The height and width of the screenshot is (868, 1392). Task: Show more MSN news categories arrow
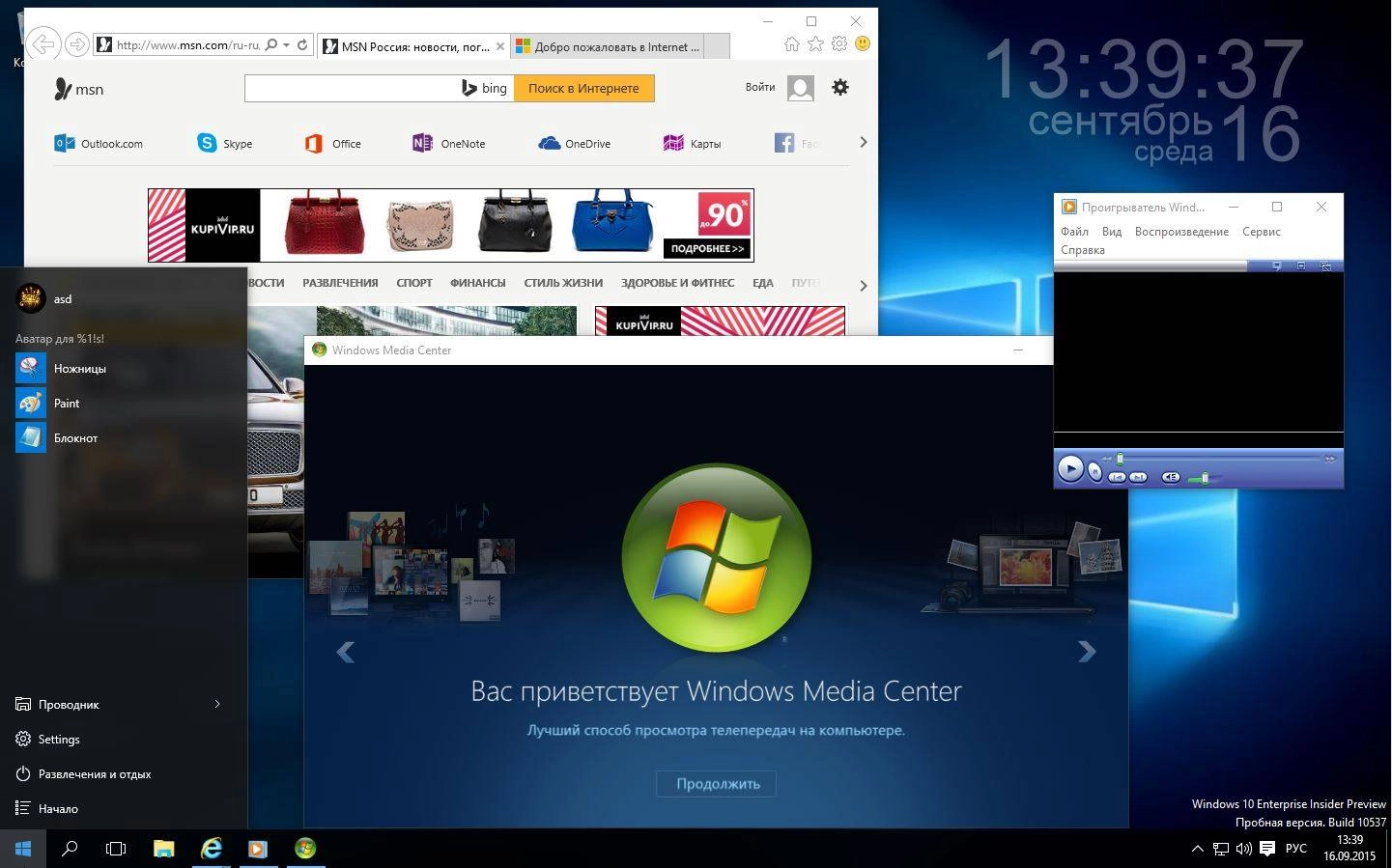(x=863, y=286)
